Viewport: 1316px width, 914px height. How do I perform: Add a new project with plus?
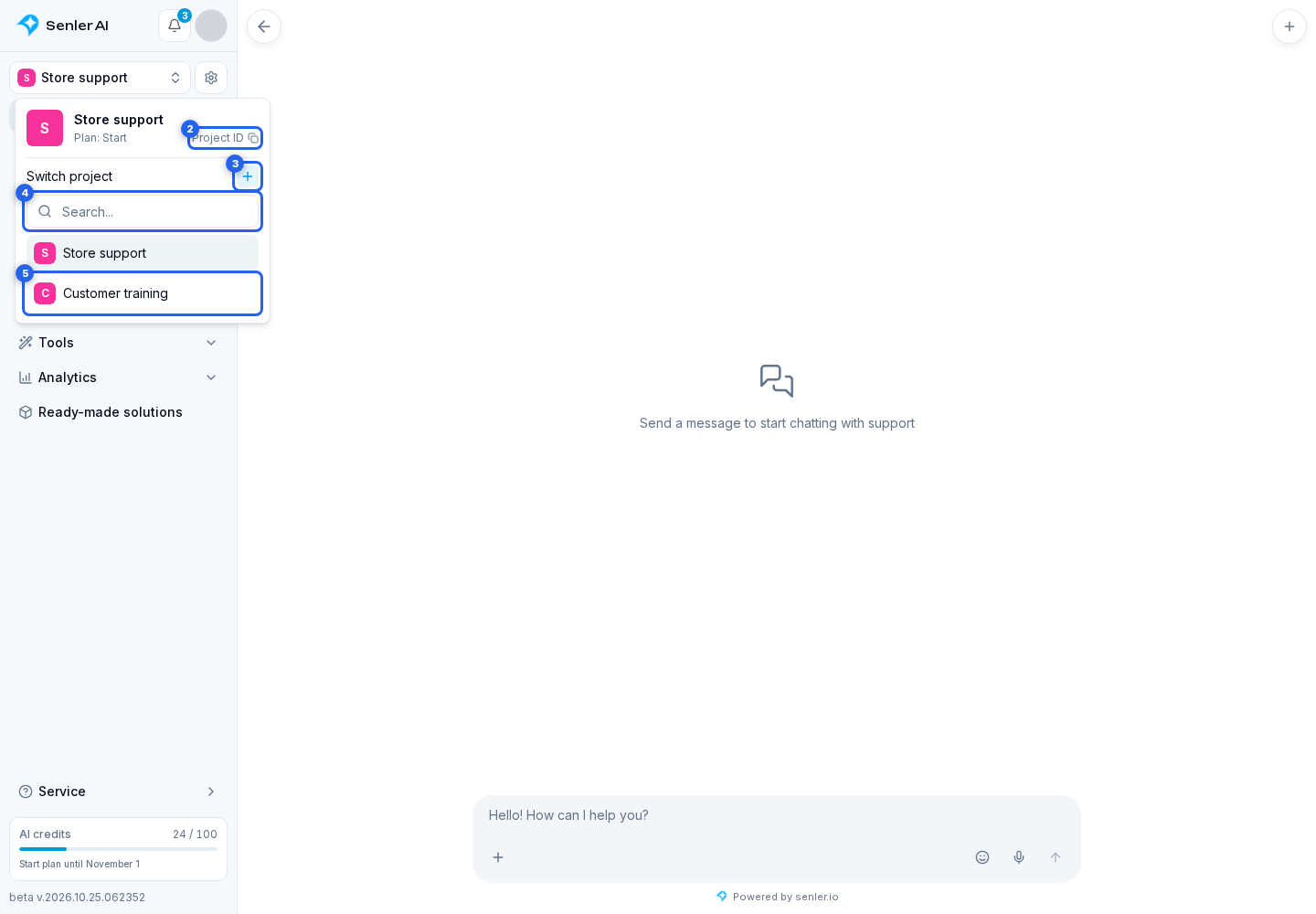(248, 176)
